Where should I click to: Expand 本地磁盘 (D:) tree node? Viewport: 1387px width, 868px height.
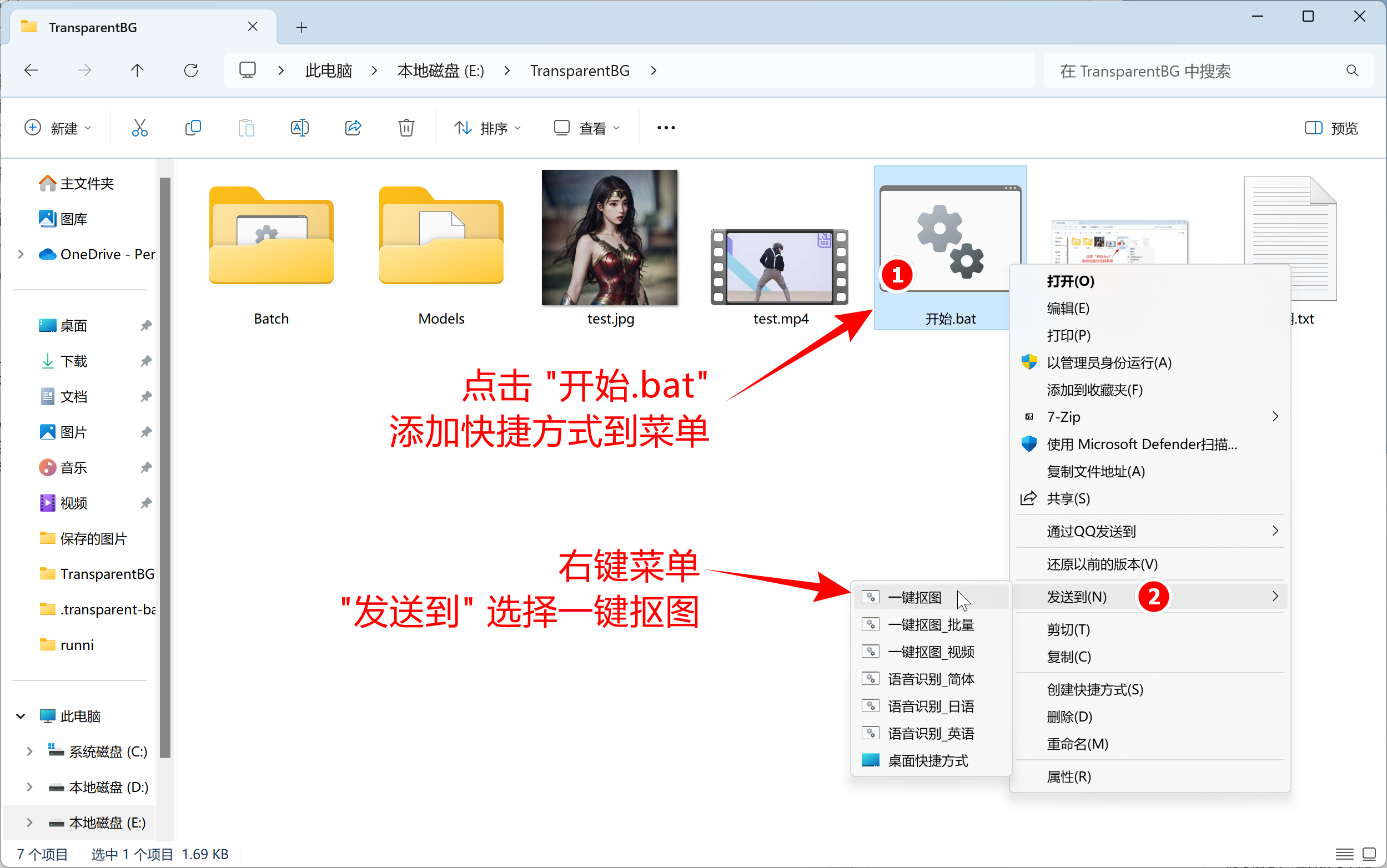tap(30, 787)
